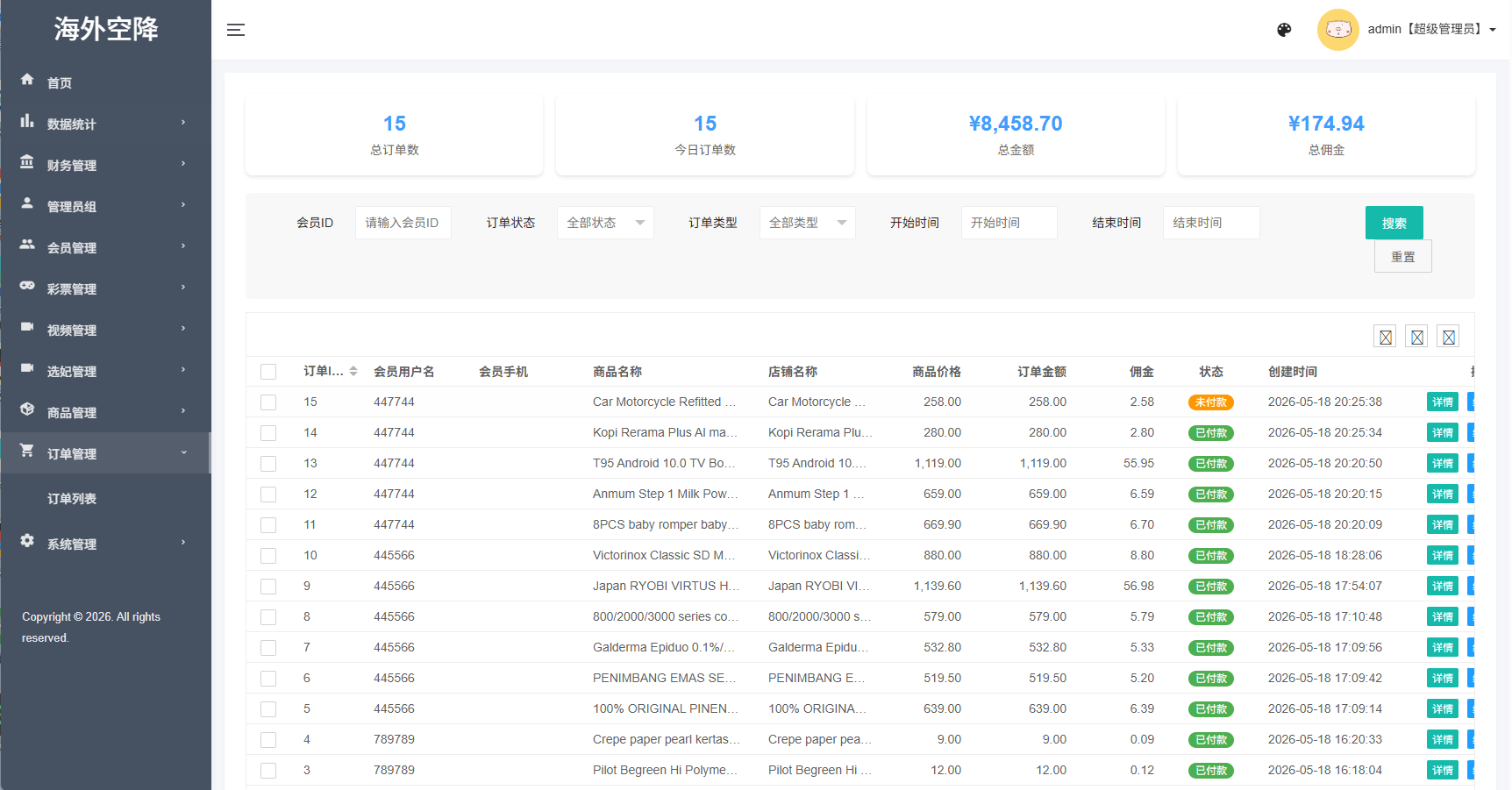Tick the select-all checkbox in table header
1512x790 pixels.
click(268, 372)
